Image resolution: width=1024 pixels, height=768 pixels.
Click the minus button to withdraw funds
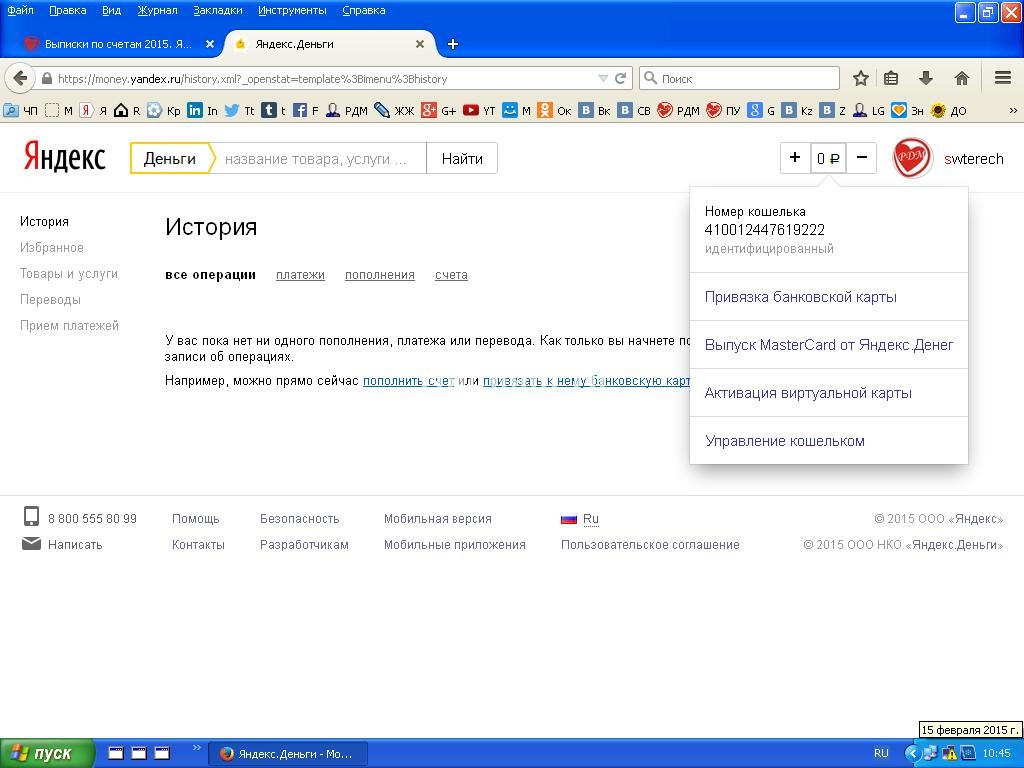pyautogui.click(x=861, y=157)
